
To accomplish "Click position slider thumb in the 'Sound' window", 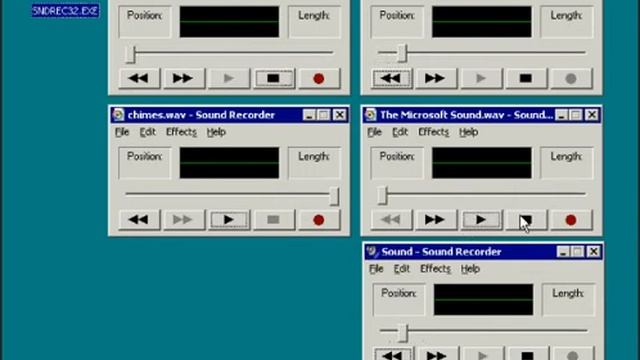I will coord(402,333).
